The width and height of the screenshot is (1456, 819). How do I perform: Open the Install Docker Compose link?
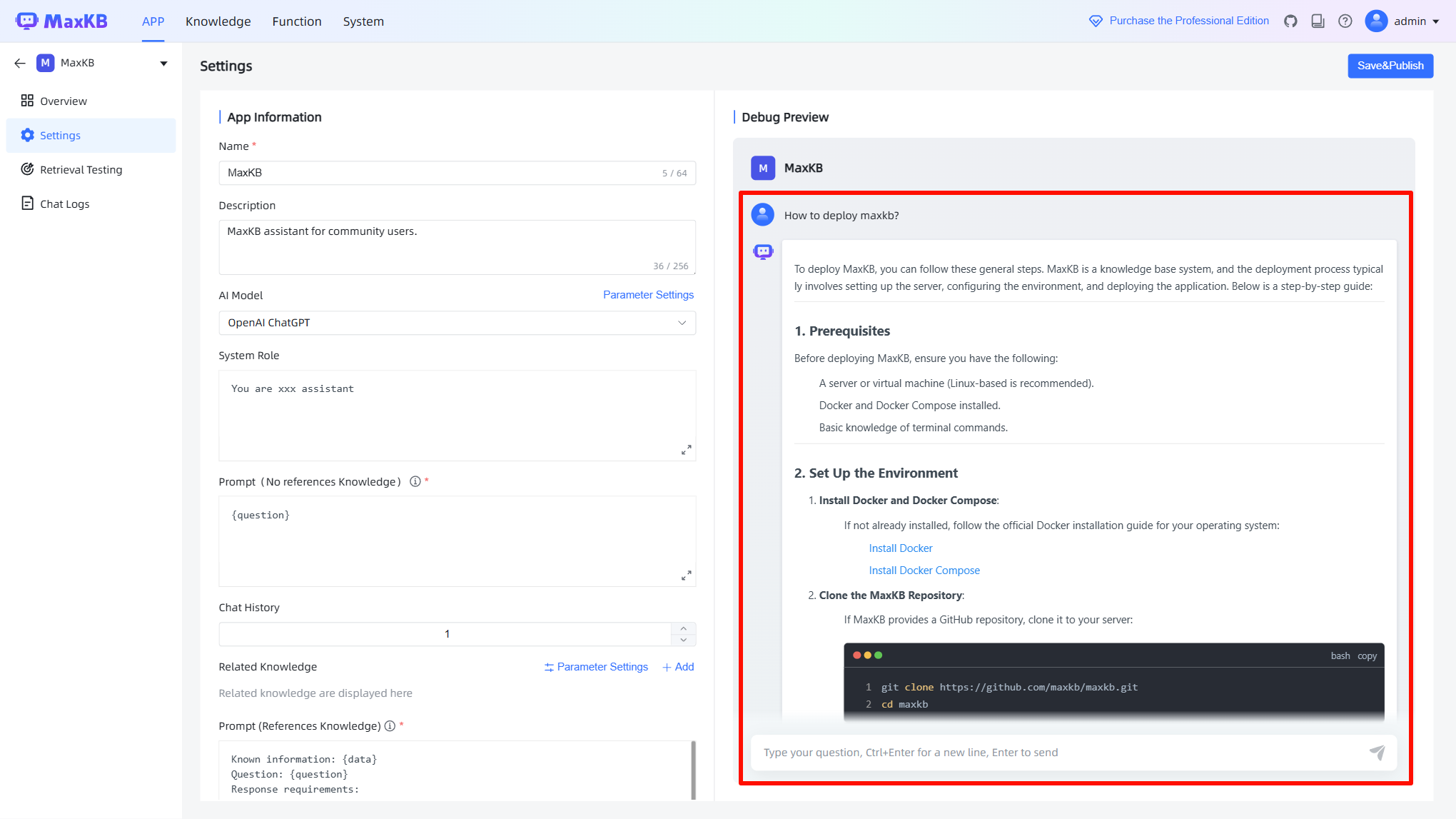click(924, 570)
